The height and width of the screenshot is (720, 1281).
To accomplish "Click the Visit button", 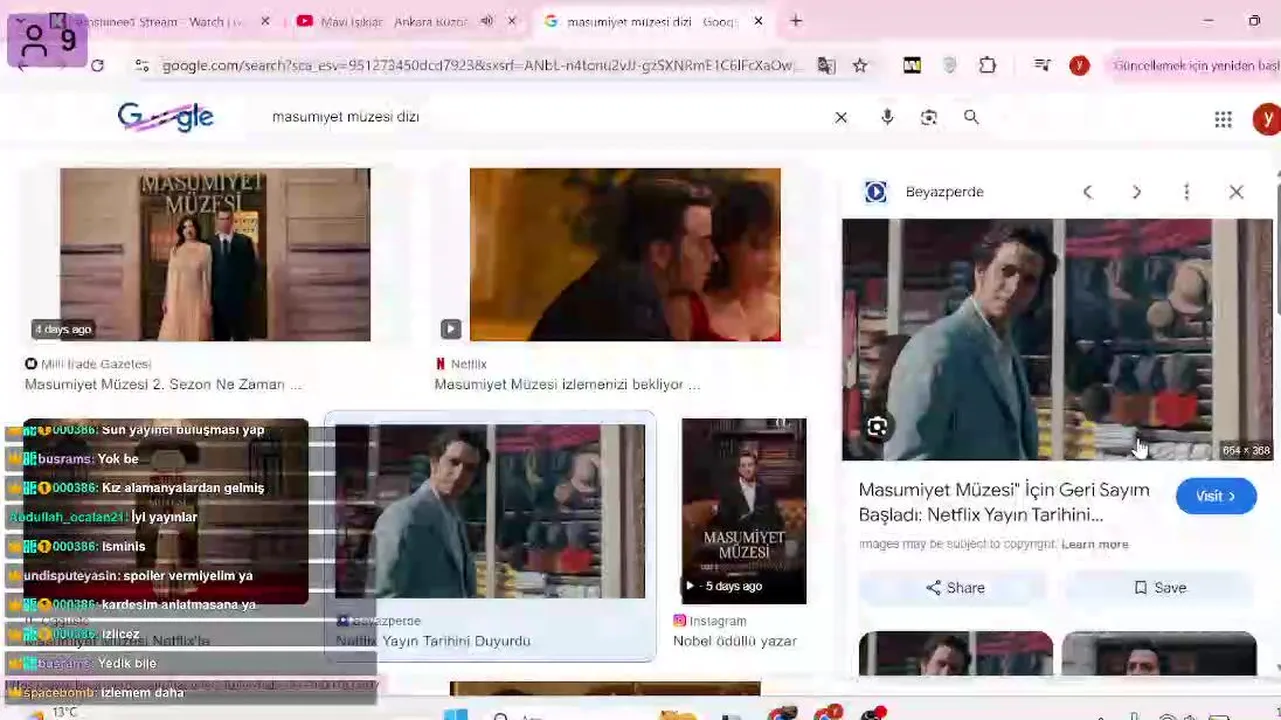I will pyautogui.click(x=1216, y=496).
